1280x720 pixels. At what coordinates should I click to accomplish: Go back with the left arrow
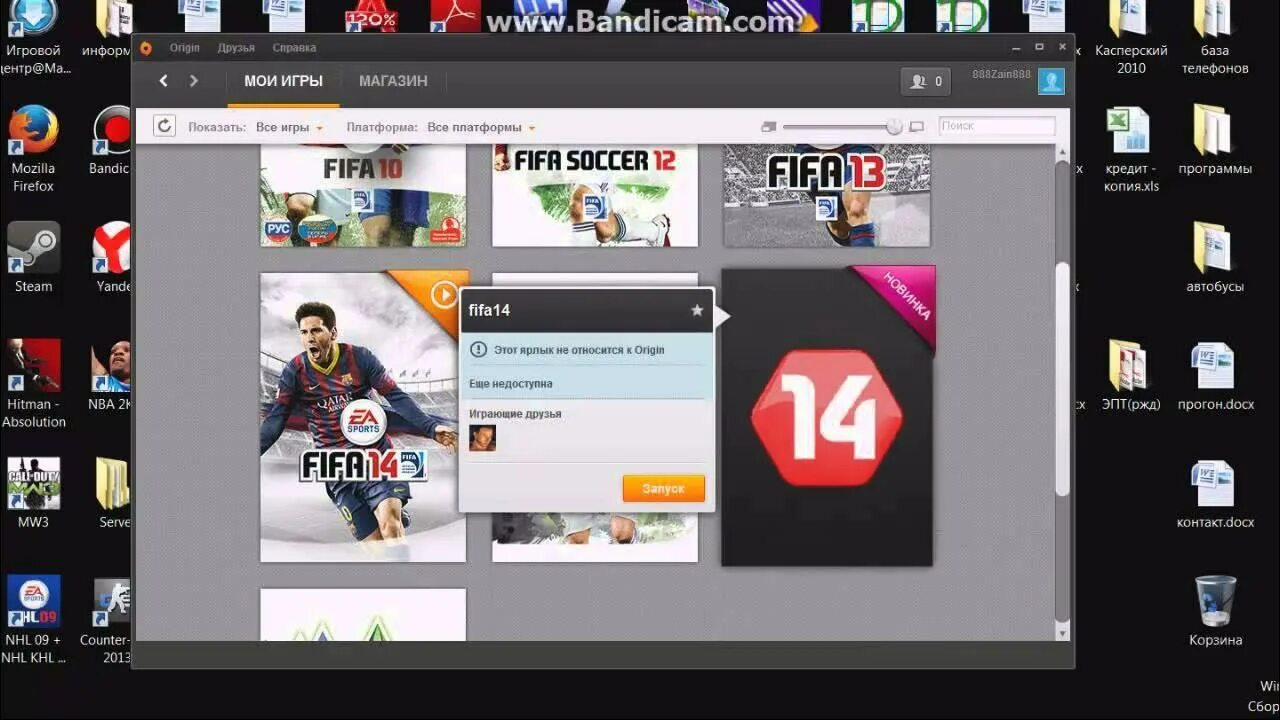164,81
